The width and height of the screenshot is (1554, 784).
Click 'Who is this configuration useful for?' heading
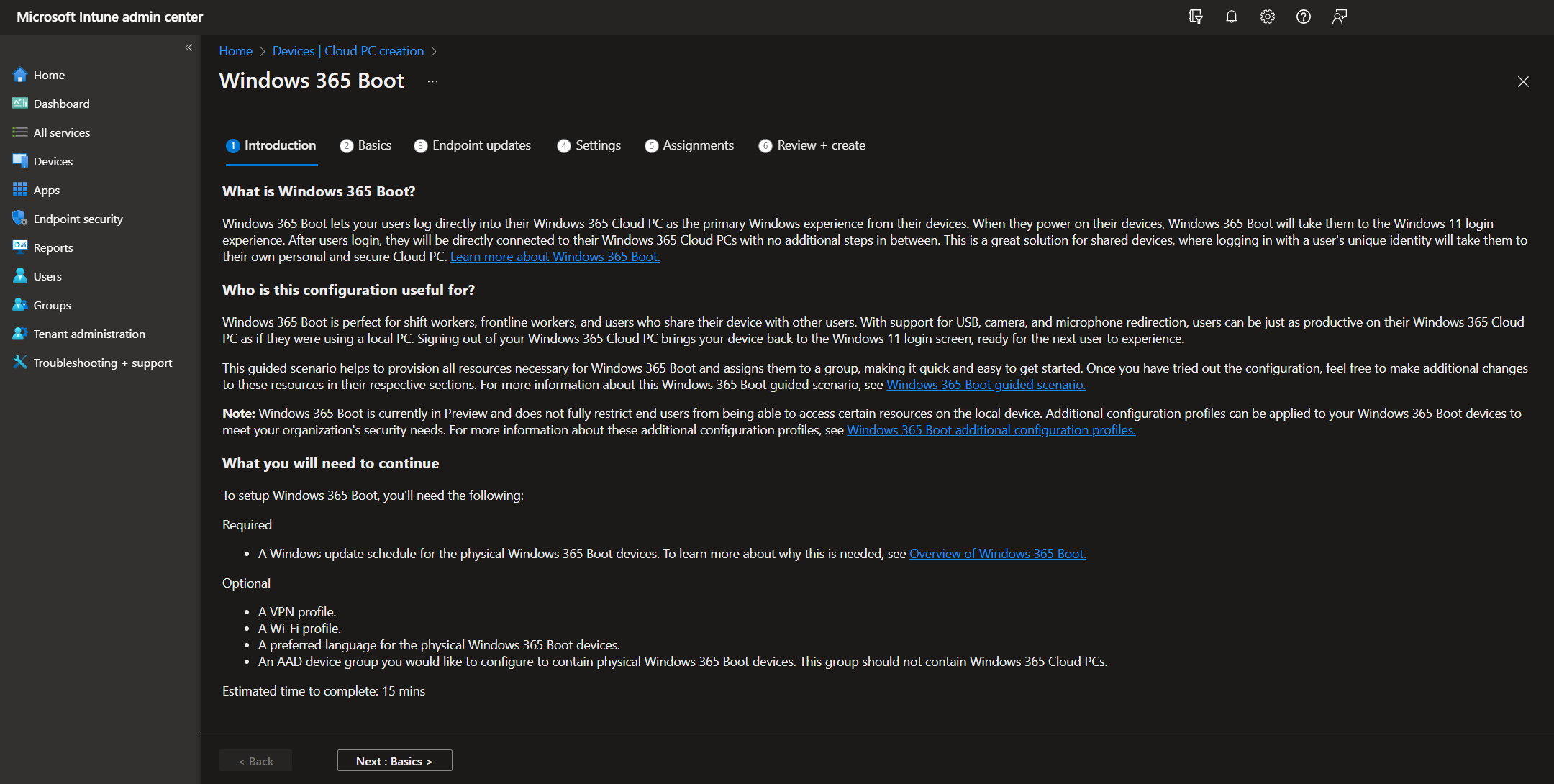(348, 290)
